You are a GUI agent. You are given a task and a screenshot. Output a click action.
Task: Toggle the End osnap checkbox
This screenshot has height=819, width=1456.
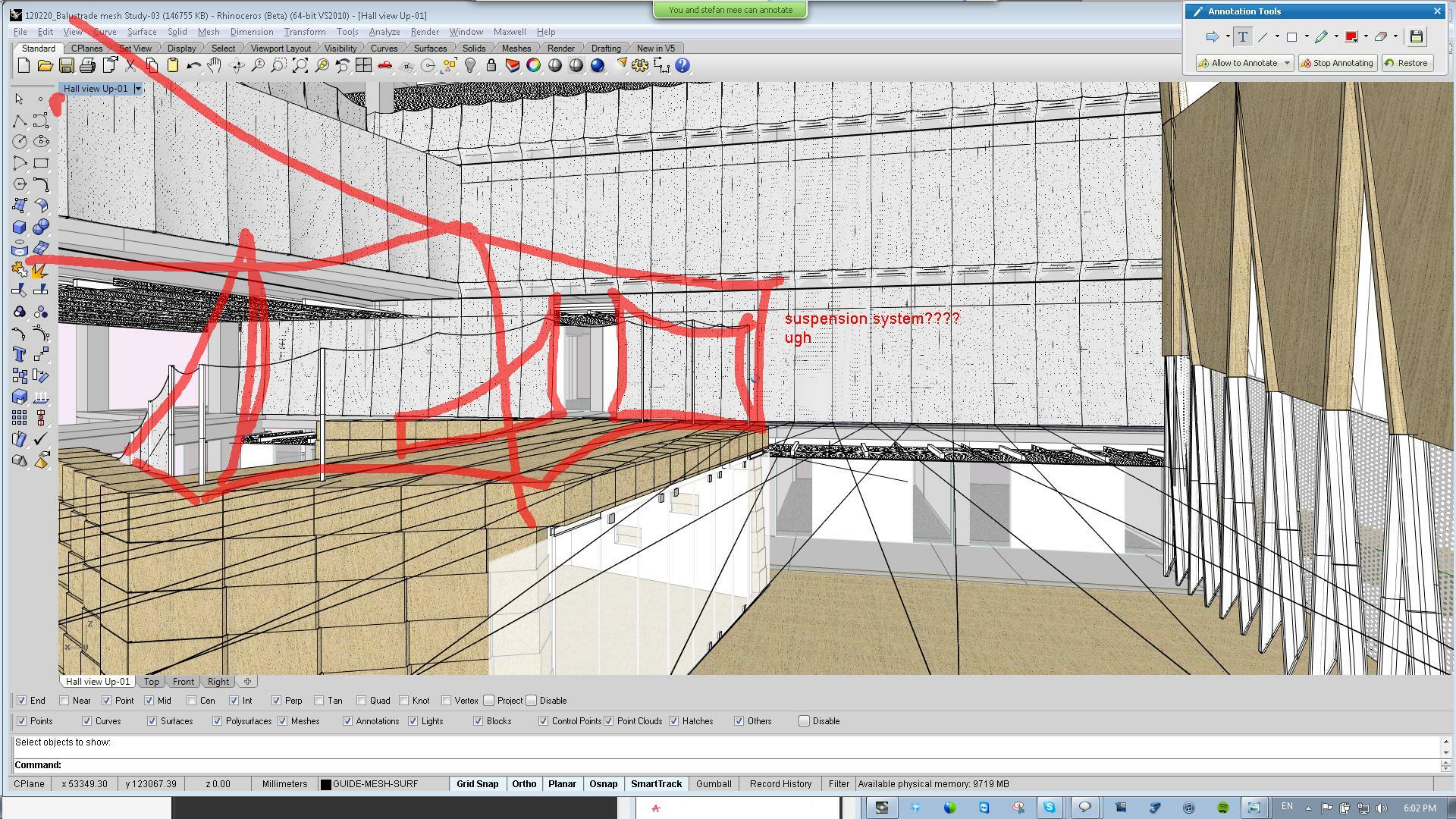[22, 701]
